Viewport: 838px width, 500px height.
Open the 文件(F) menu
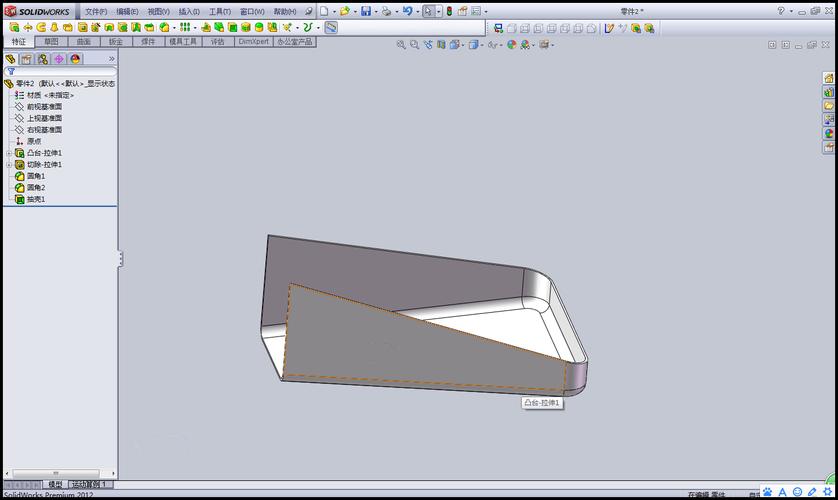(96, 11)
